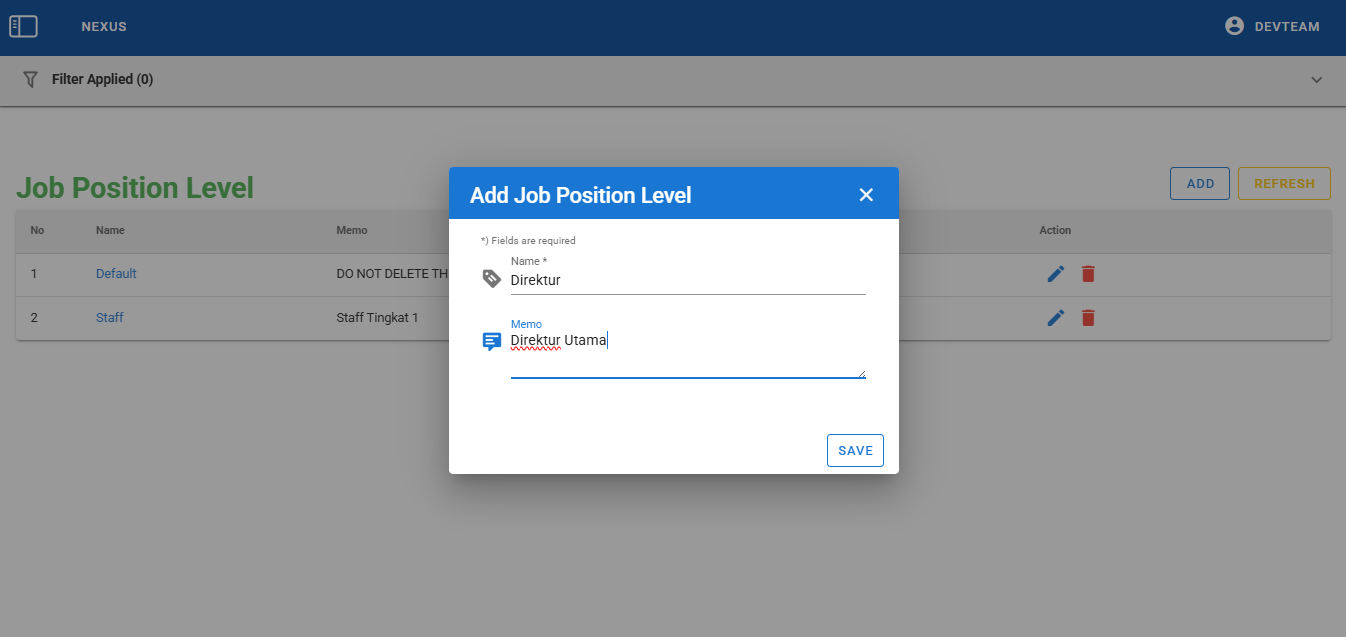The image size is (1346, 637).
Task: Click the ADD button
Action: pyautogui.click(x=1200, y=184)
